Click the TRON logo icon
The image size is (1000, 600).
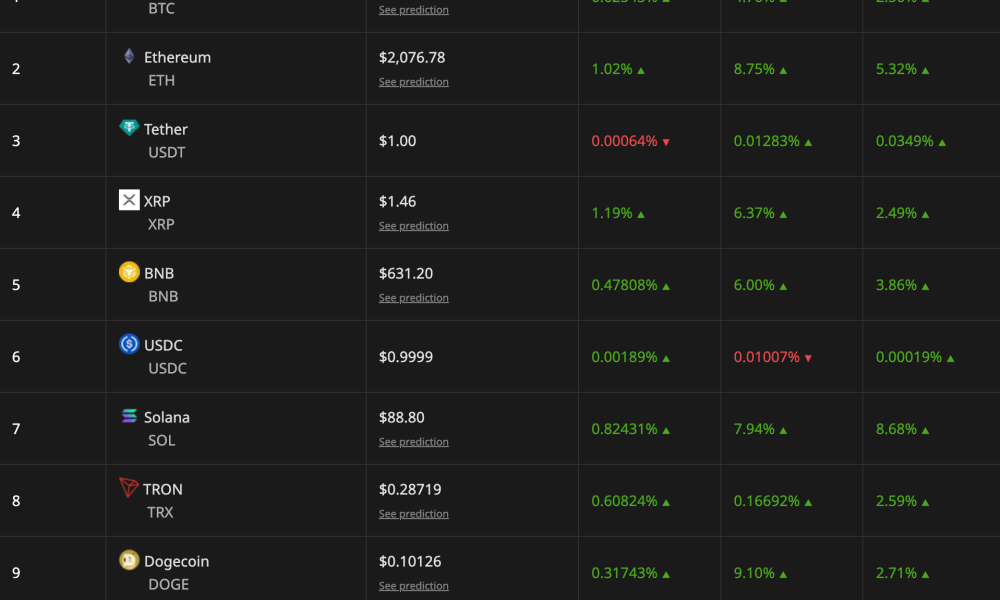pos(129,489)
